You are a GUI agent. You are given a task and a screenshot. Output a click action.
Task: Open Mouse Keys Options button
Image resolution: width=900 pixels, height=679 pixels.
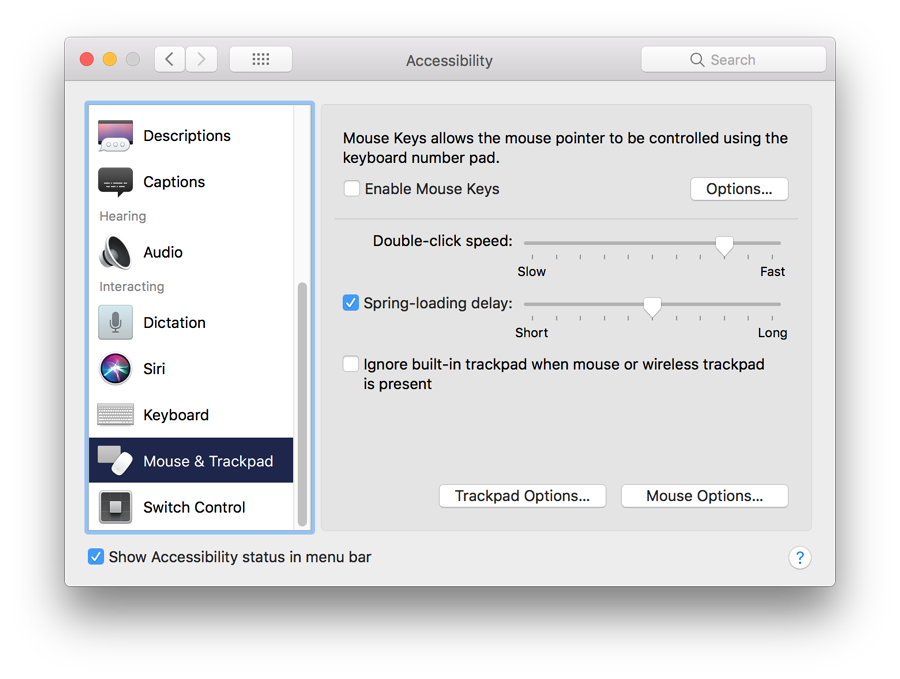click(739, 189)
